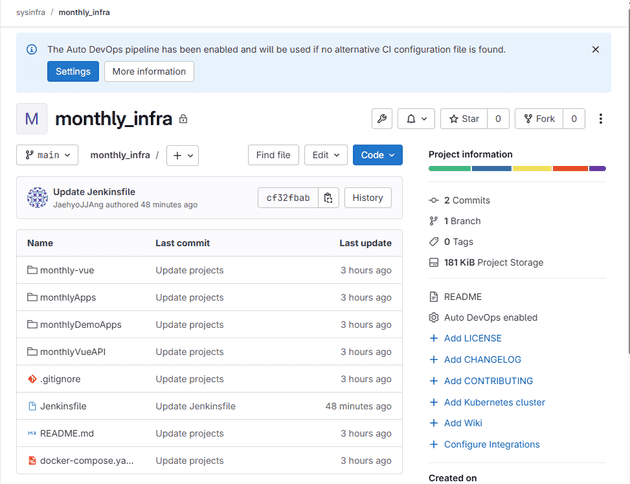Click Add Kubernetes cluster link
This screenshot has height=484, width=630.
tap(494, 402)
